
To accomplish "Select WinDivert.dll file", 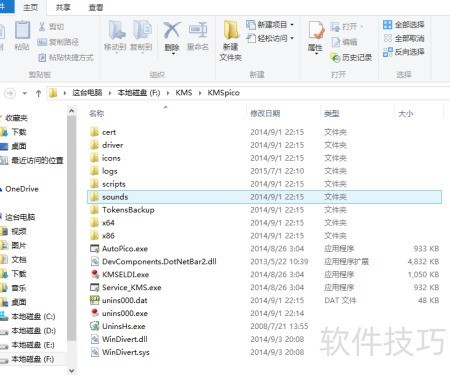I will pos(125,339).
